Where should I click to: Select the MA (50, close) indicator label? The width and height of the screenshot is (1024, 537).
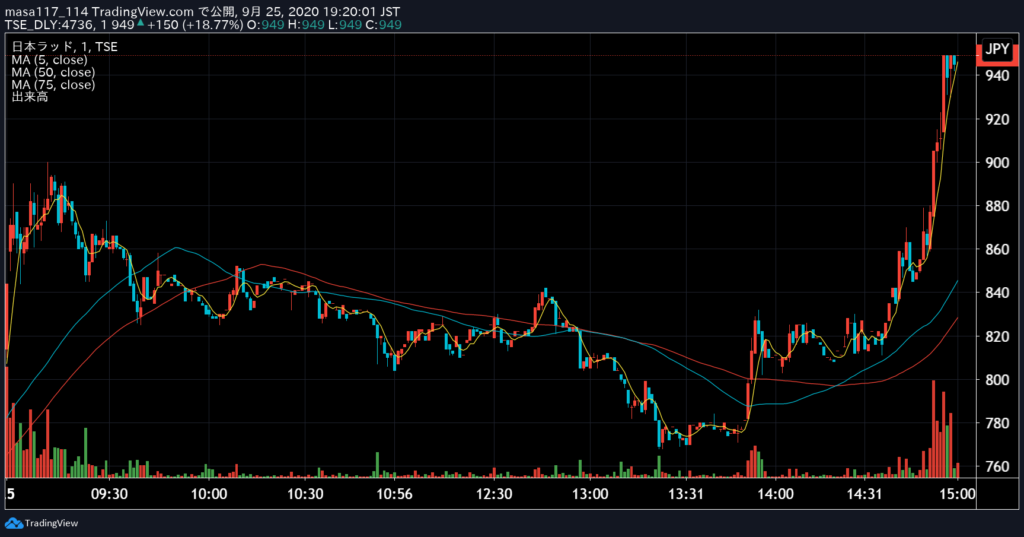click(x=53, y=72)
